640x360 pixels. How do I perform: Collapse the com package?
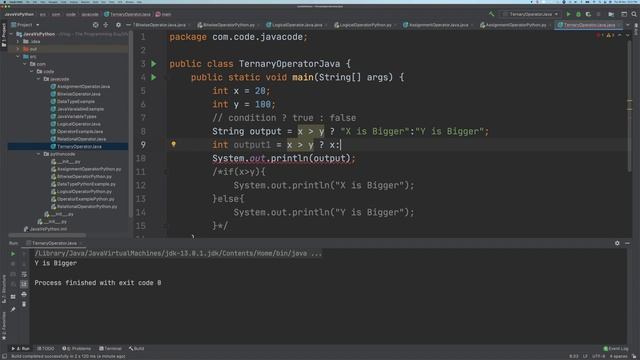[25, 64]
